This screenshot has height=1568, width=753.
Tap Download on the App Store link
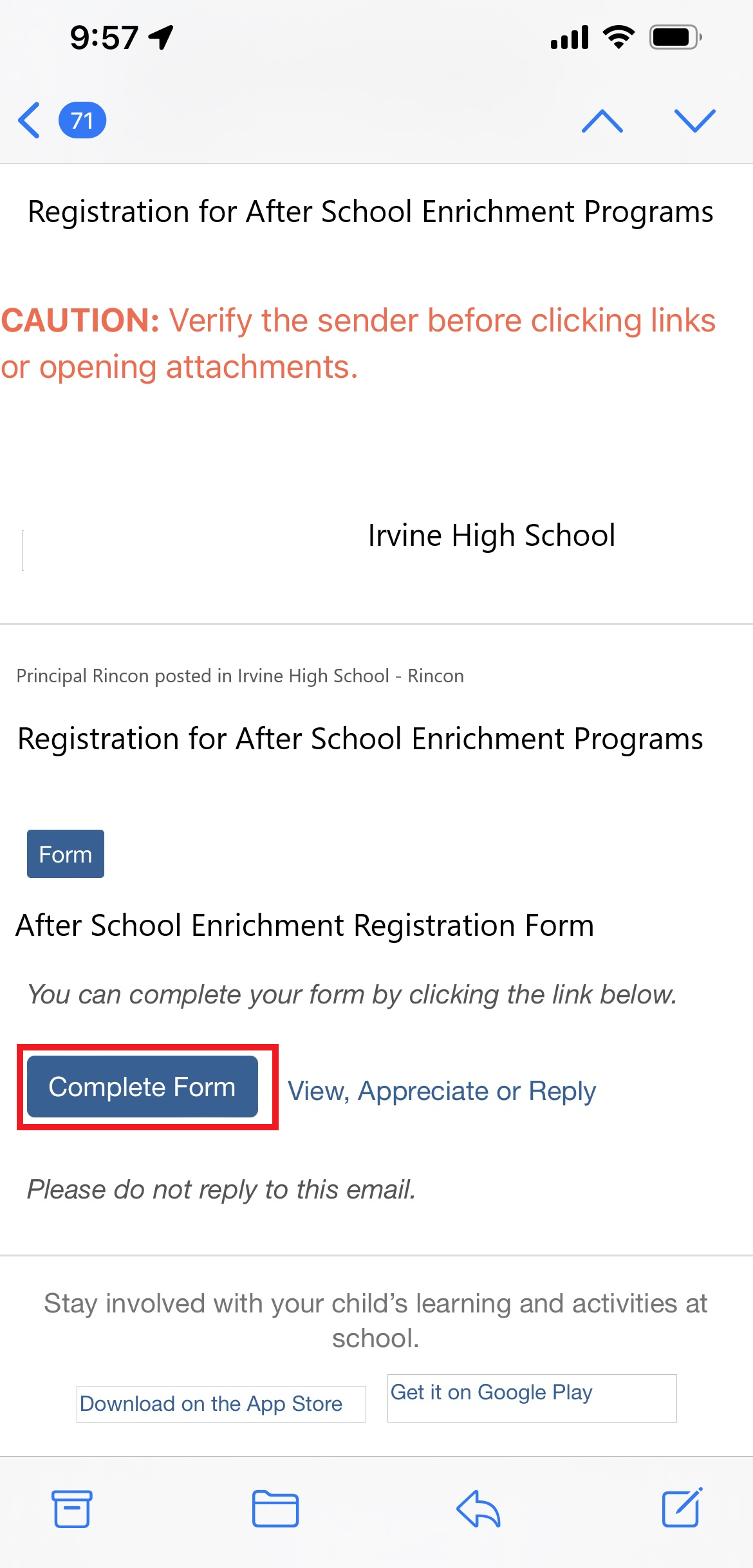[211, 1403]
